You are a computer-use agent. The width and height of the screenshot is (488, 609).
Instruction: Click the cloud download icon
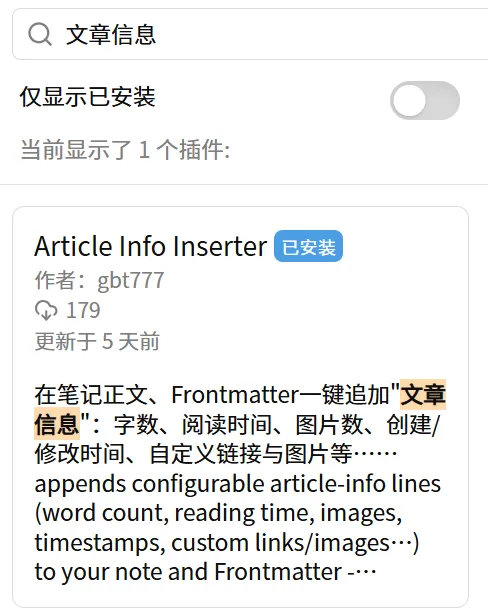click(x=46, y=310)
